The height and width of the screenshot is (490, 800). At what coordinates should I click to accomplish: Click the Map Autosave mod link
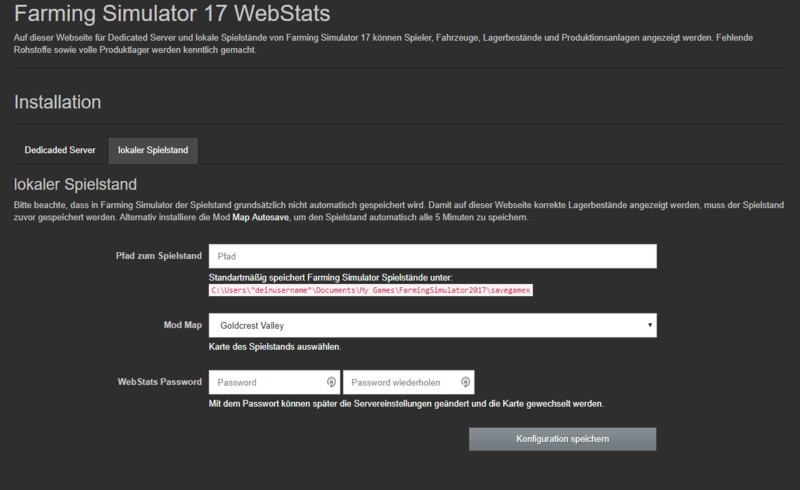coord(250,217)
